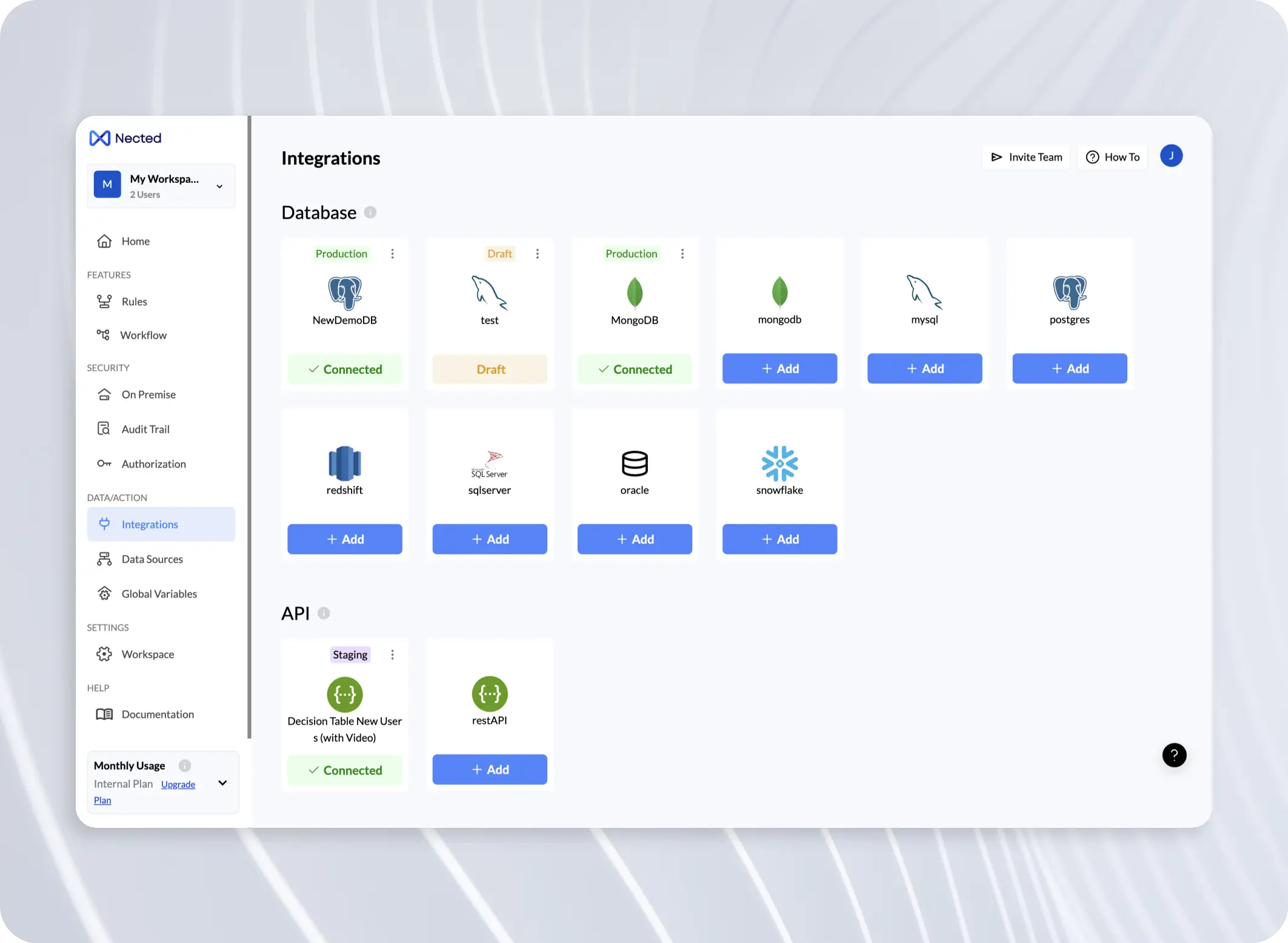Open the Documentation page
Screen dimensions: 1288x943
pyautogui.click(x=158, y=714)
